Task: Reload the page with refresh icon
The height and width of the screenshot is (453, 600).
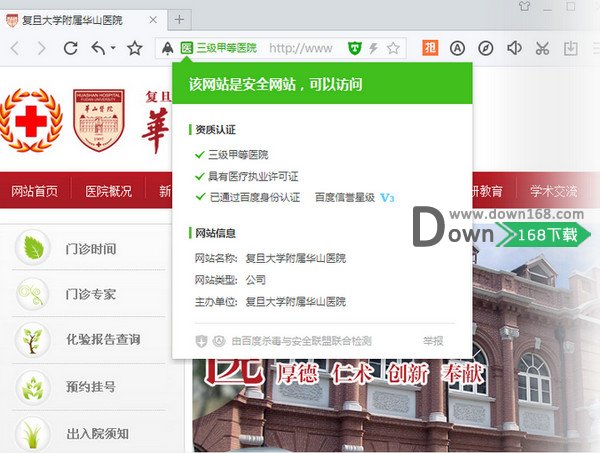Action: coord(71,48)
